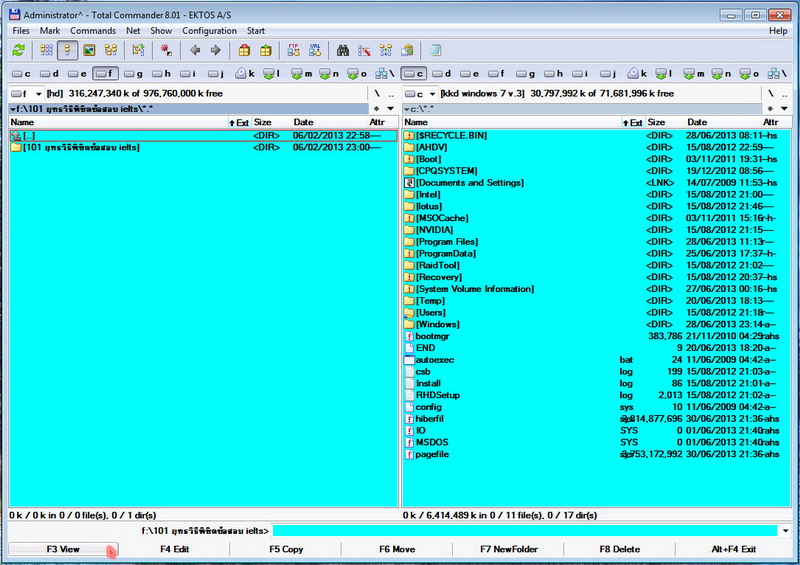Click the Synchronize directories icon

pos(386,50)
